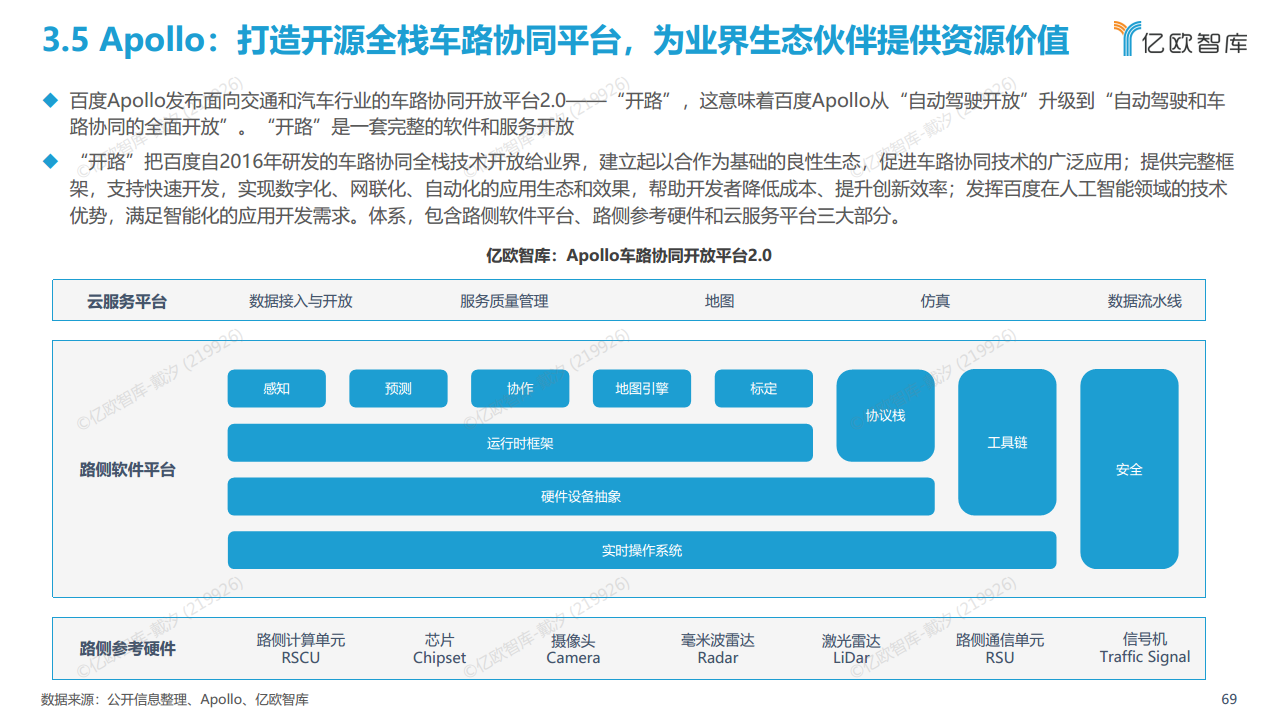
Task: Click second bullet paragraph starting “开路”把百度
Action: 651,189
